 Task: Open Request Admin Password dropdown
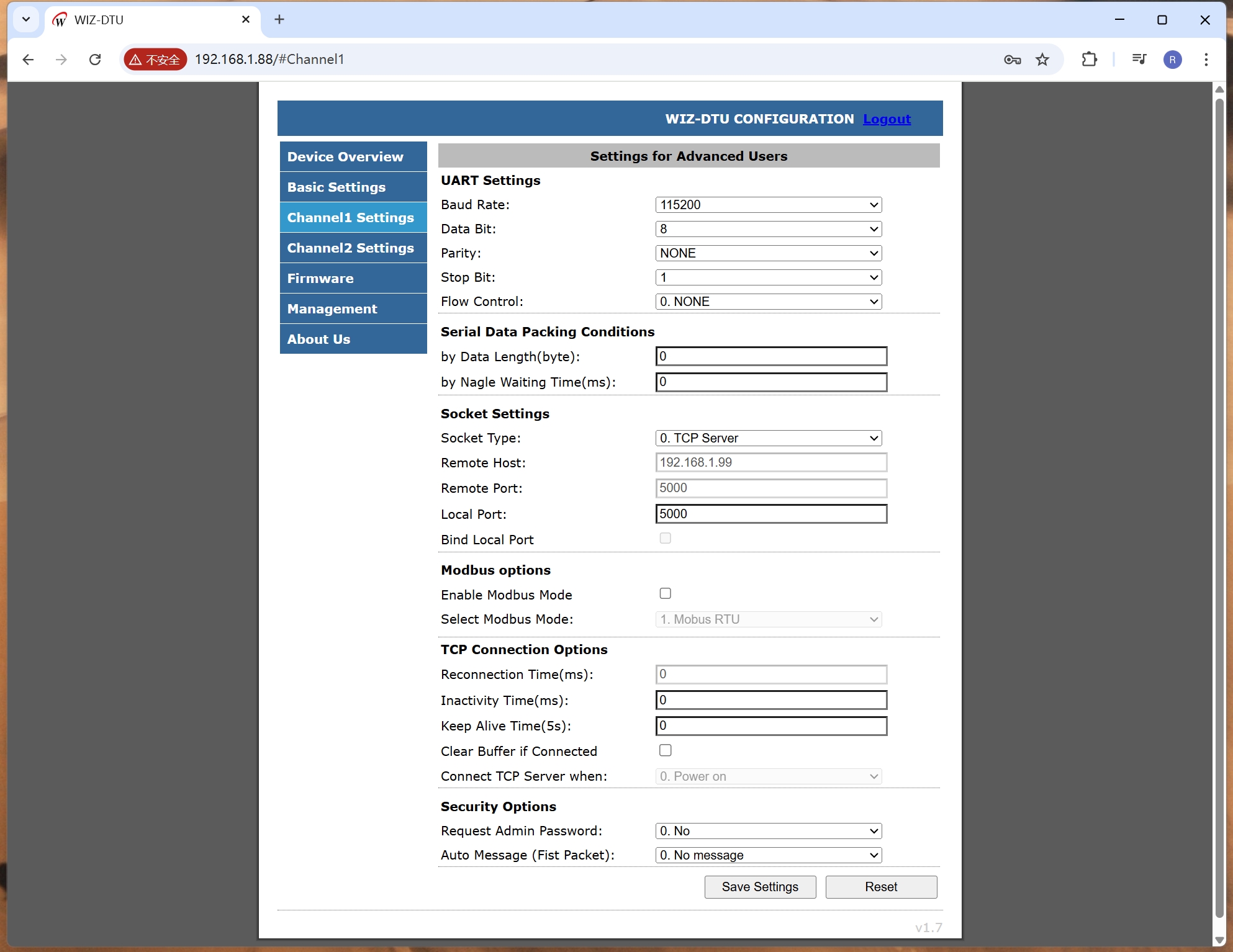[x=768, y=831]
